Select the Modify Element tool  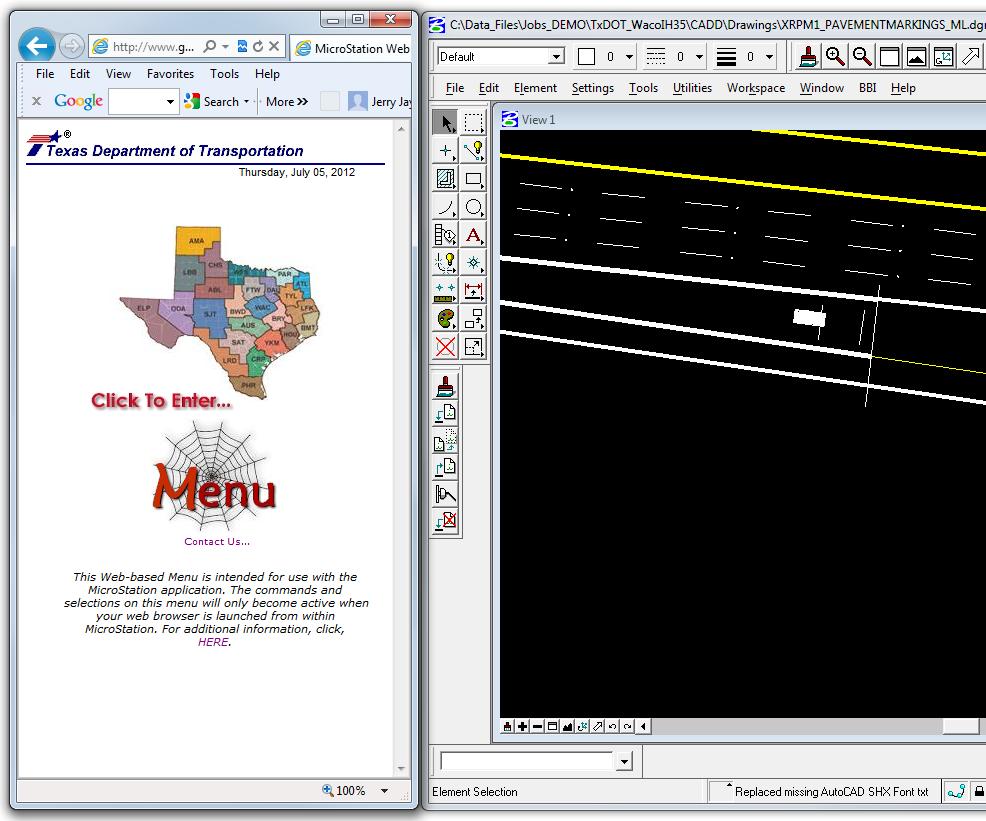[473, 346]
